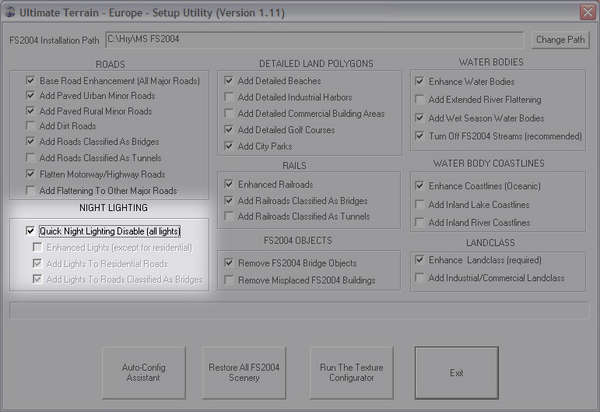Image resolution: width=600 pixels, height=412 pixels.
Task: Uncheck Add Detailed Beaches
Action: (x=229, y=81)
